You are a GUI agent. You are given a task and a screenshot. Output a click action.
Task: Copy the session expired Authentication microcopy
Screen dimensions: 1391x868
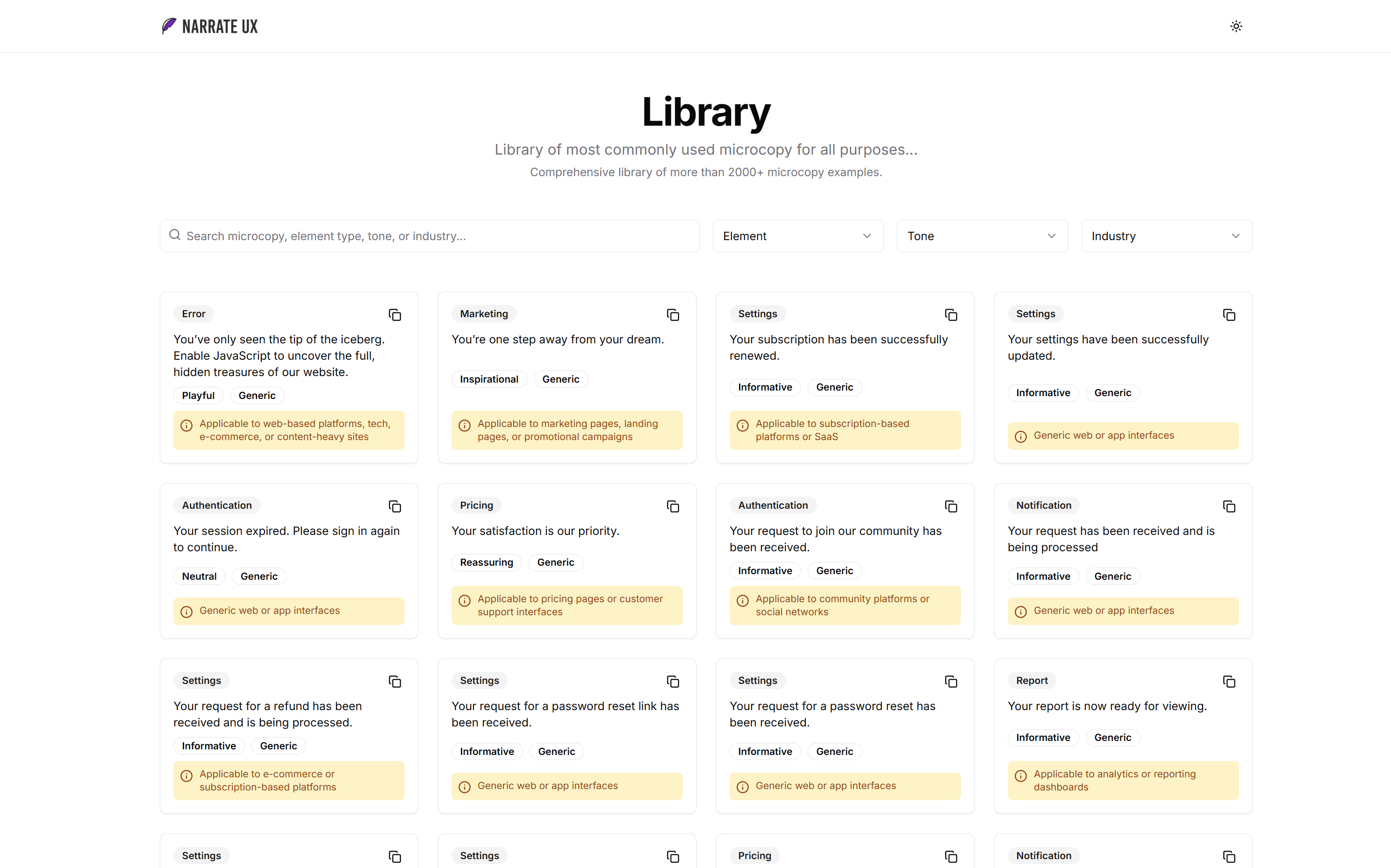[394, 506]
